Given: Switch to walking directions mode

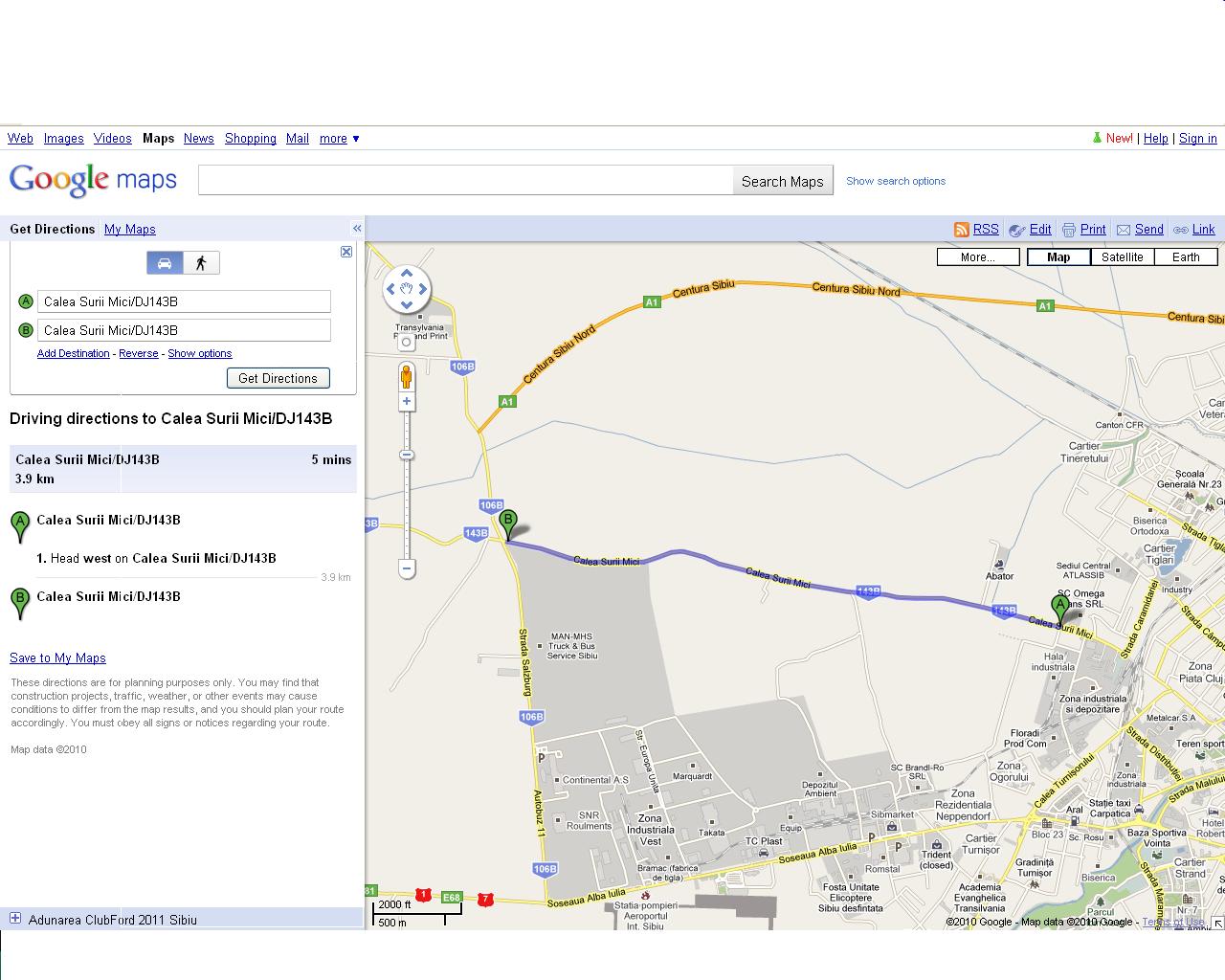Looking at the screenshot, I should pos(201,263).
